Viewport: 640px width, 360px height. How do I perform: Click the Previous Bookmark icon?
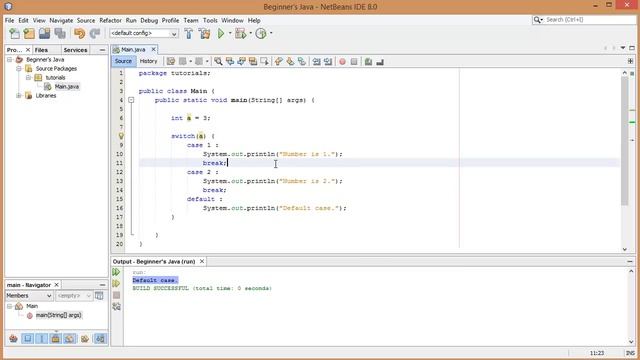coord(279,62)
